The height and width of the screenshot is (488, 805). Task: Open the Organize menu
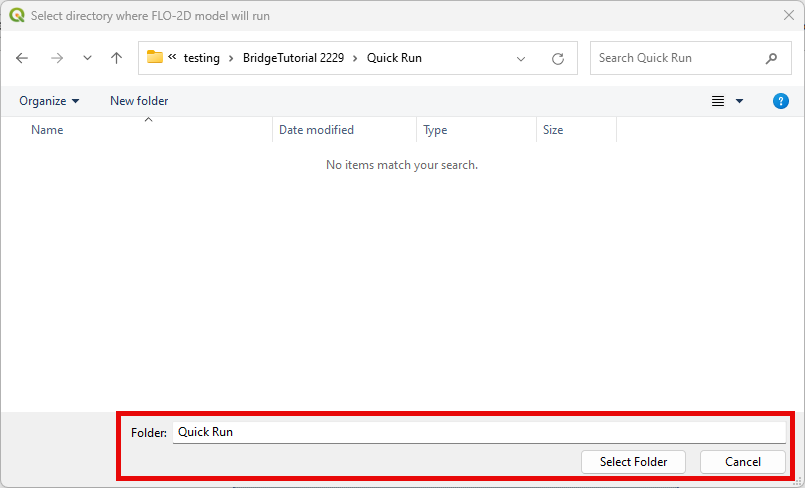pos(49,101)
